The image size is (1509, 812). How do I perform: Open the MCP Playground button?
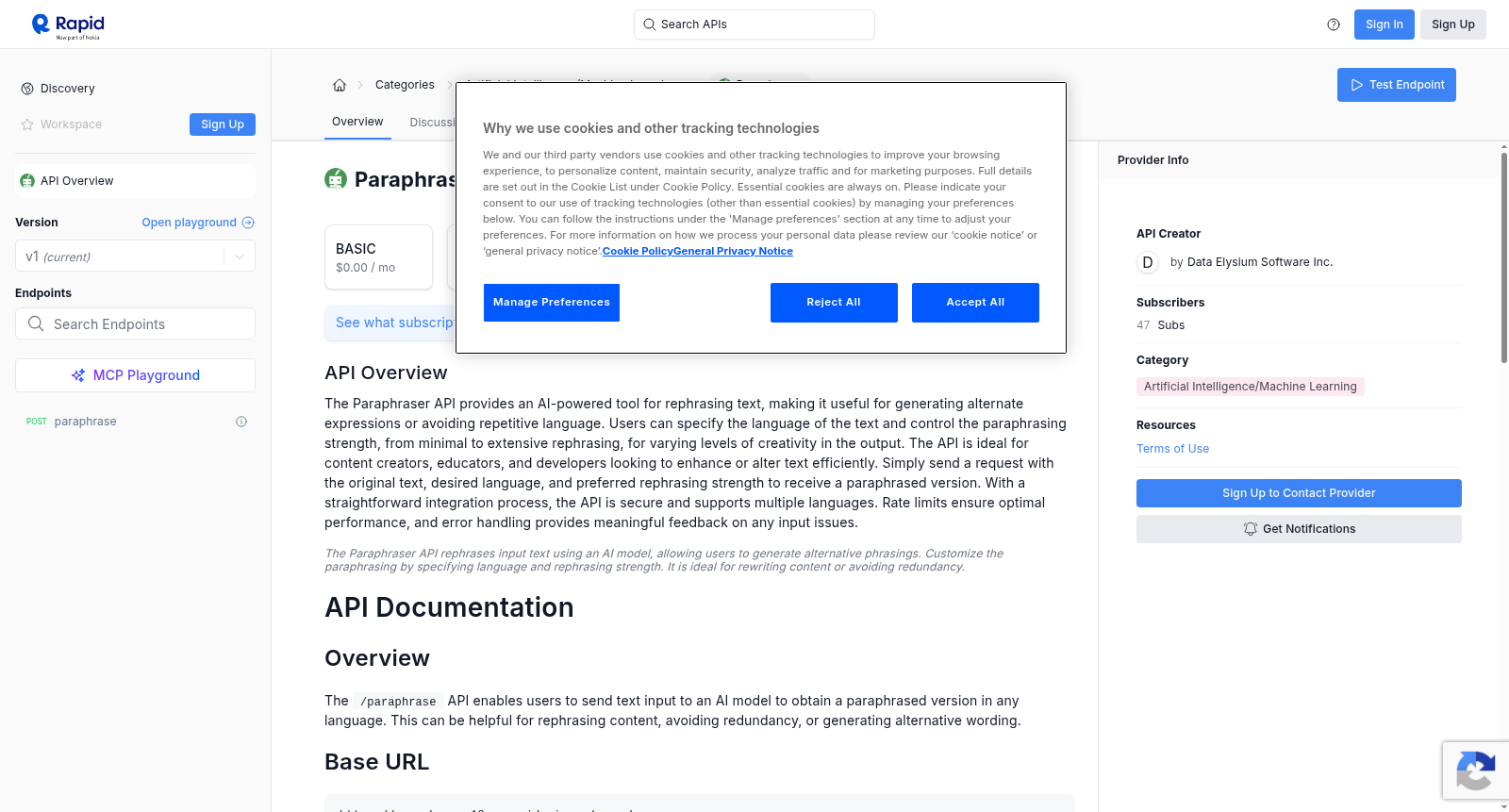[x=135, y=375]
